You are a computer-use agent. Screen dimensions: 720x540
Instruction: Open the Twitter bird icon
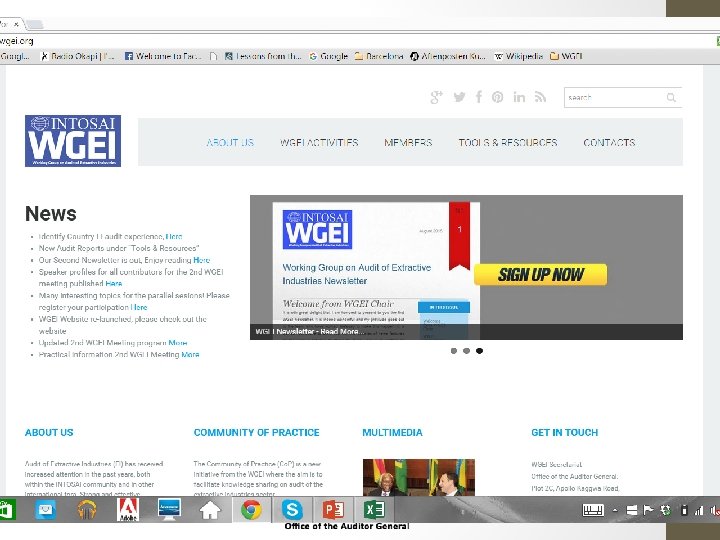tap(459, 97)
